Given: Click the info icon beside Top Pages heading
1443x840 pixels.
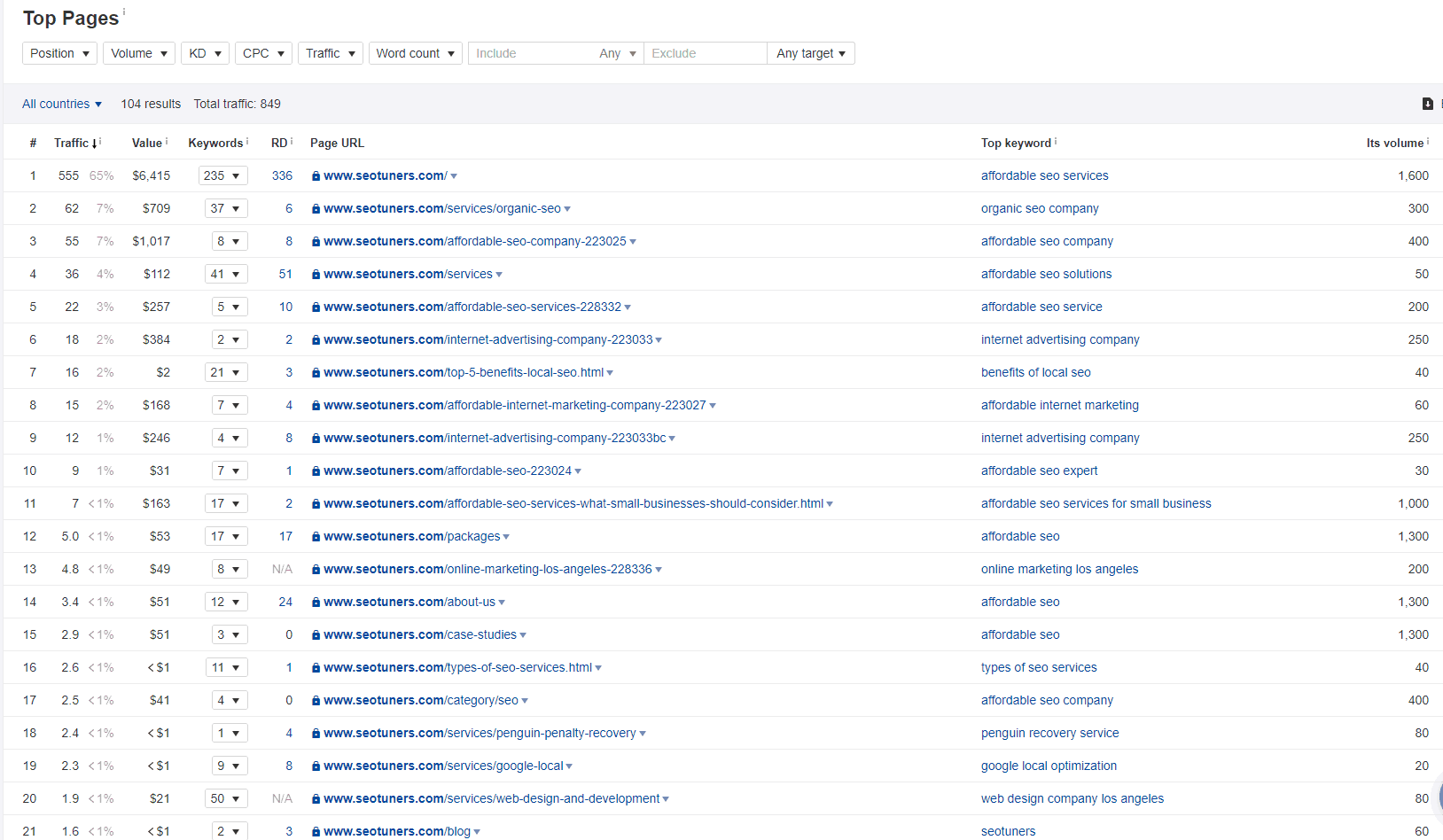Looking at the screenshot, I should click(125, 11).
